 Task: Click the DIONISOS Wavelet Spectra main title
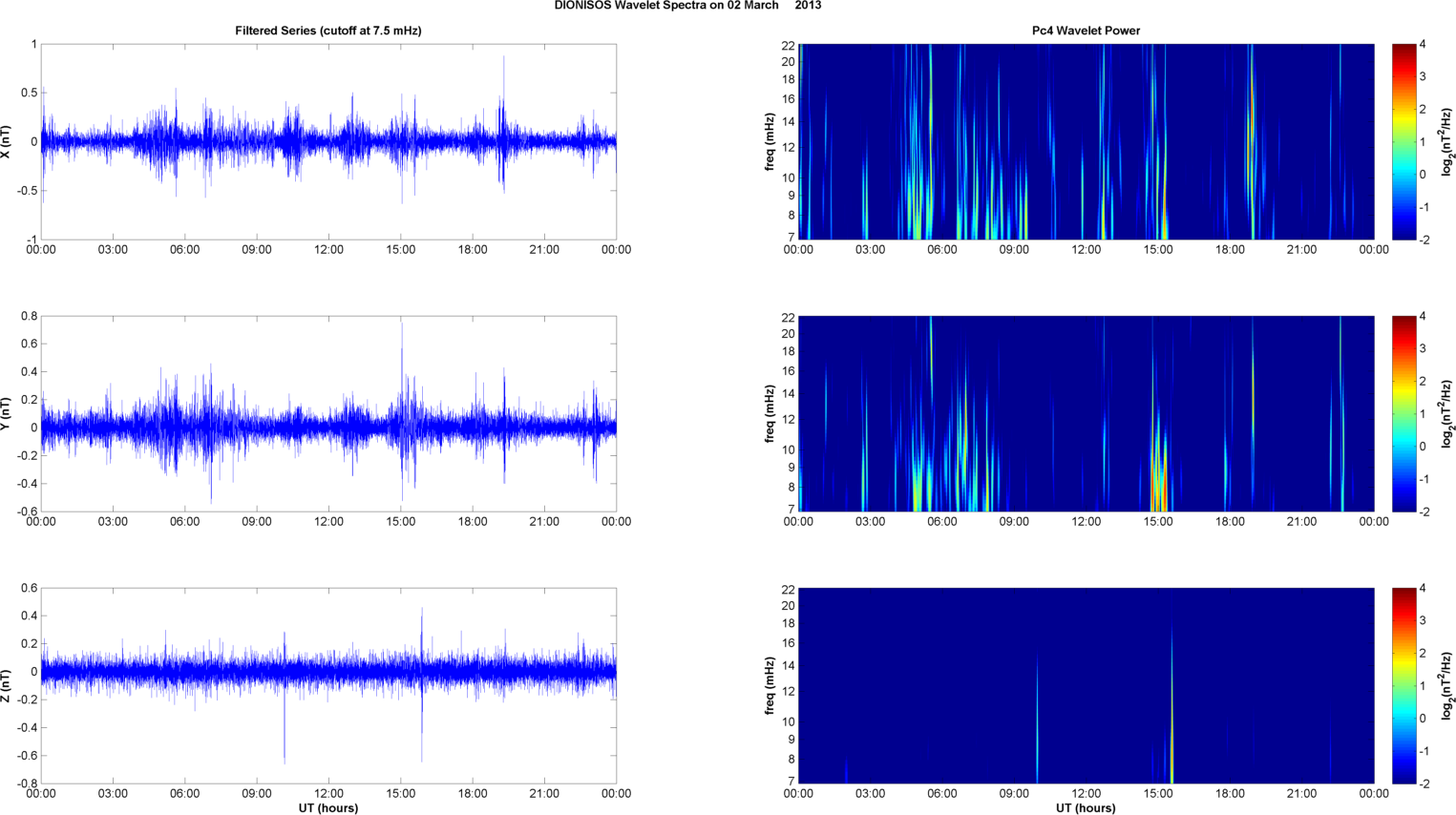coord(687,6)
